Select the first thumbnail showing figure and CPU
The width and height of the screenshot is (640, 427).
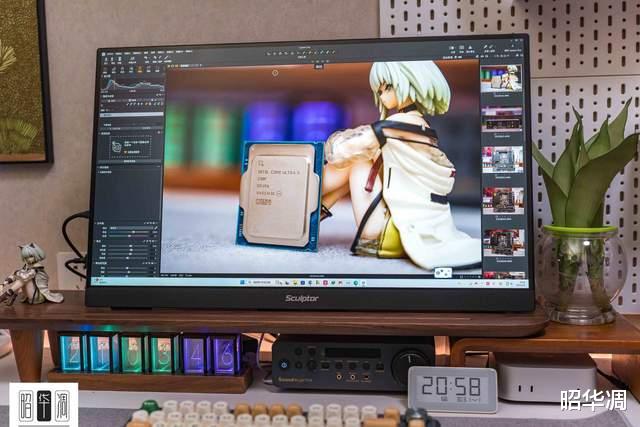(502, 79)
